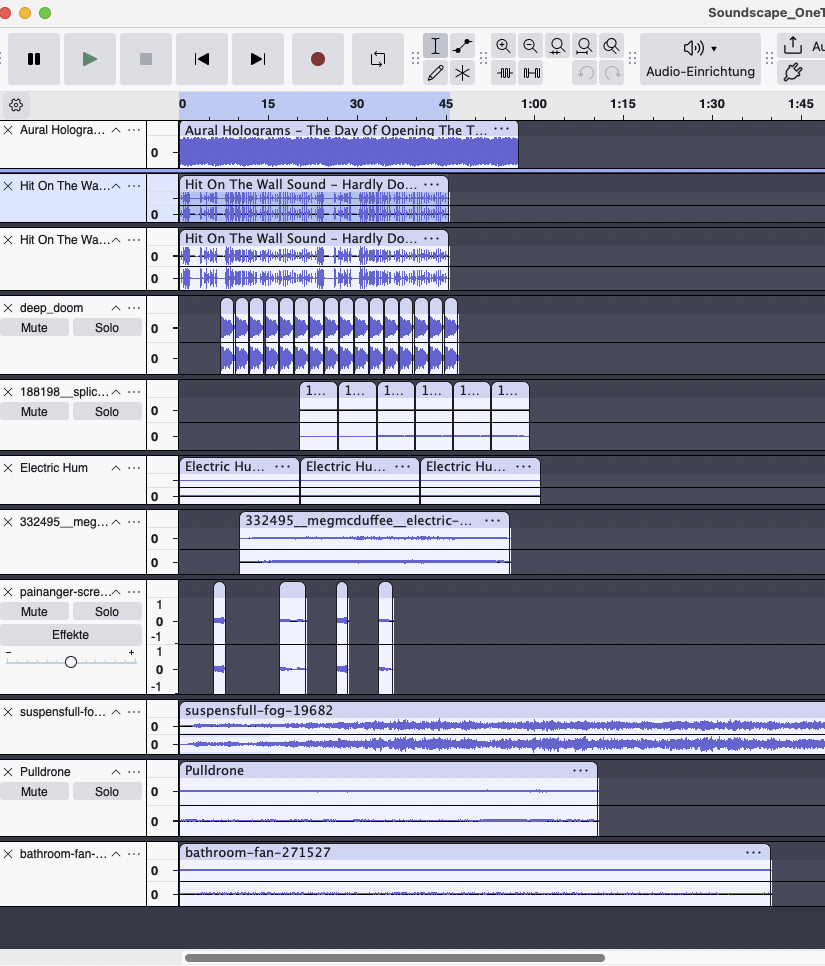Toggle the Loop playback button
Image resolution: width=825 pixels, height=966 pixels.
[378, 59]
